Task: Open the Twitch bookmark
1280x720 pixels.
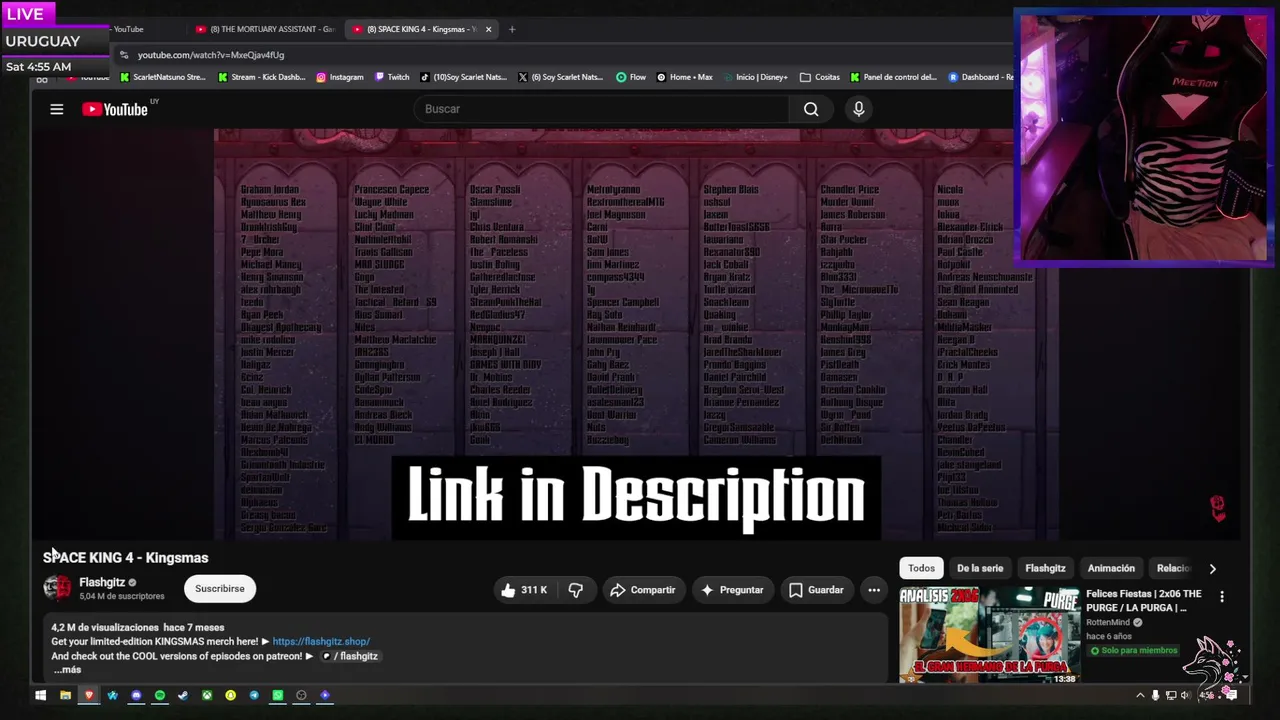Action: click(x=392, y=77)
